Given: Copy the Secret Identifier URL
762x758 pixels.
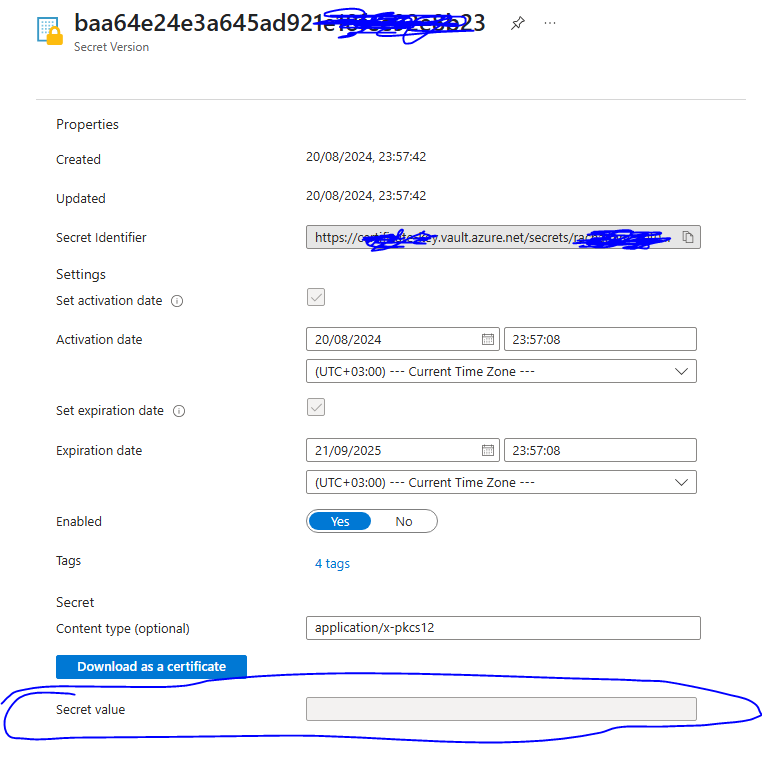Looking at the screenshot, I should coord(688,237).
